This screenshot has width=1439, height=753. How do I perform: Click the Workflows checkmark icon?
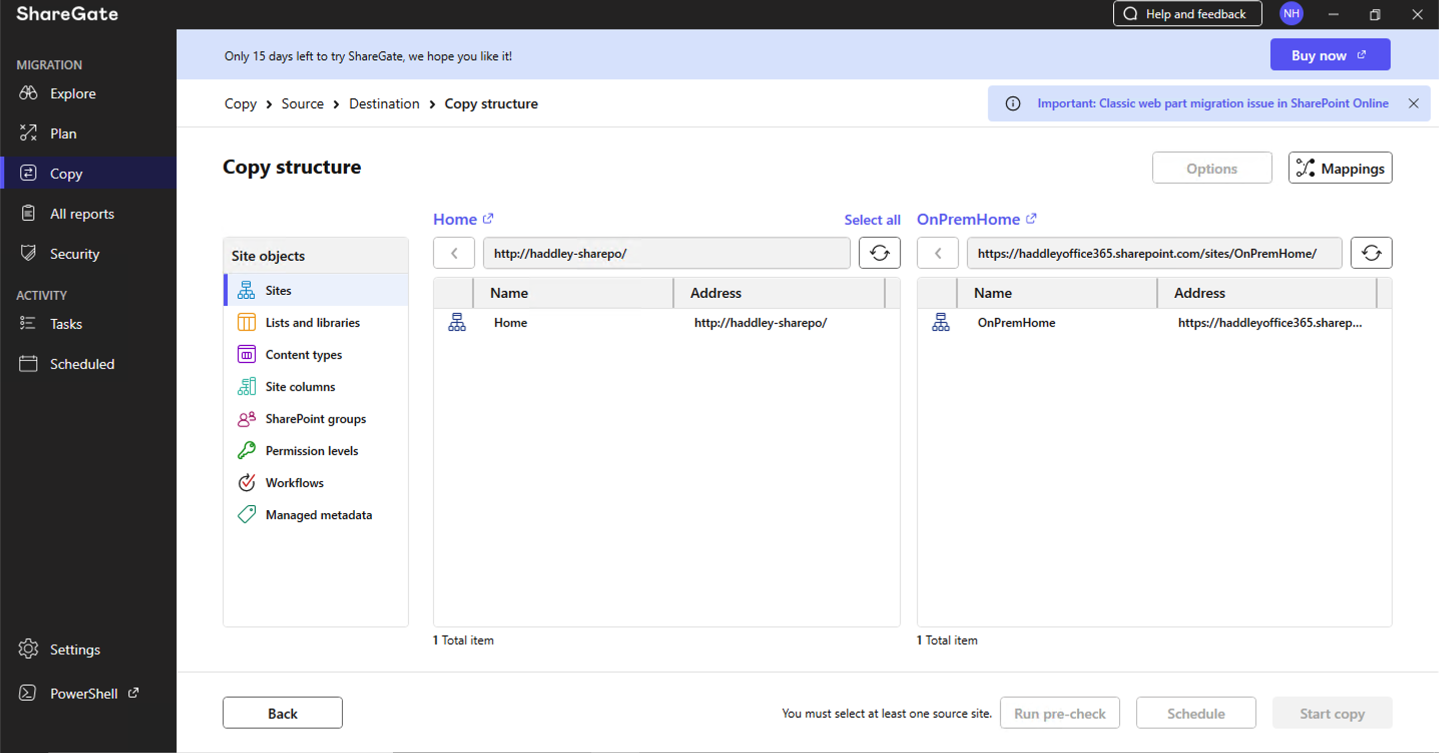[246, 482]
